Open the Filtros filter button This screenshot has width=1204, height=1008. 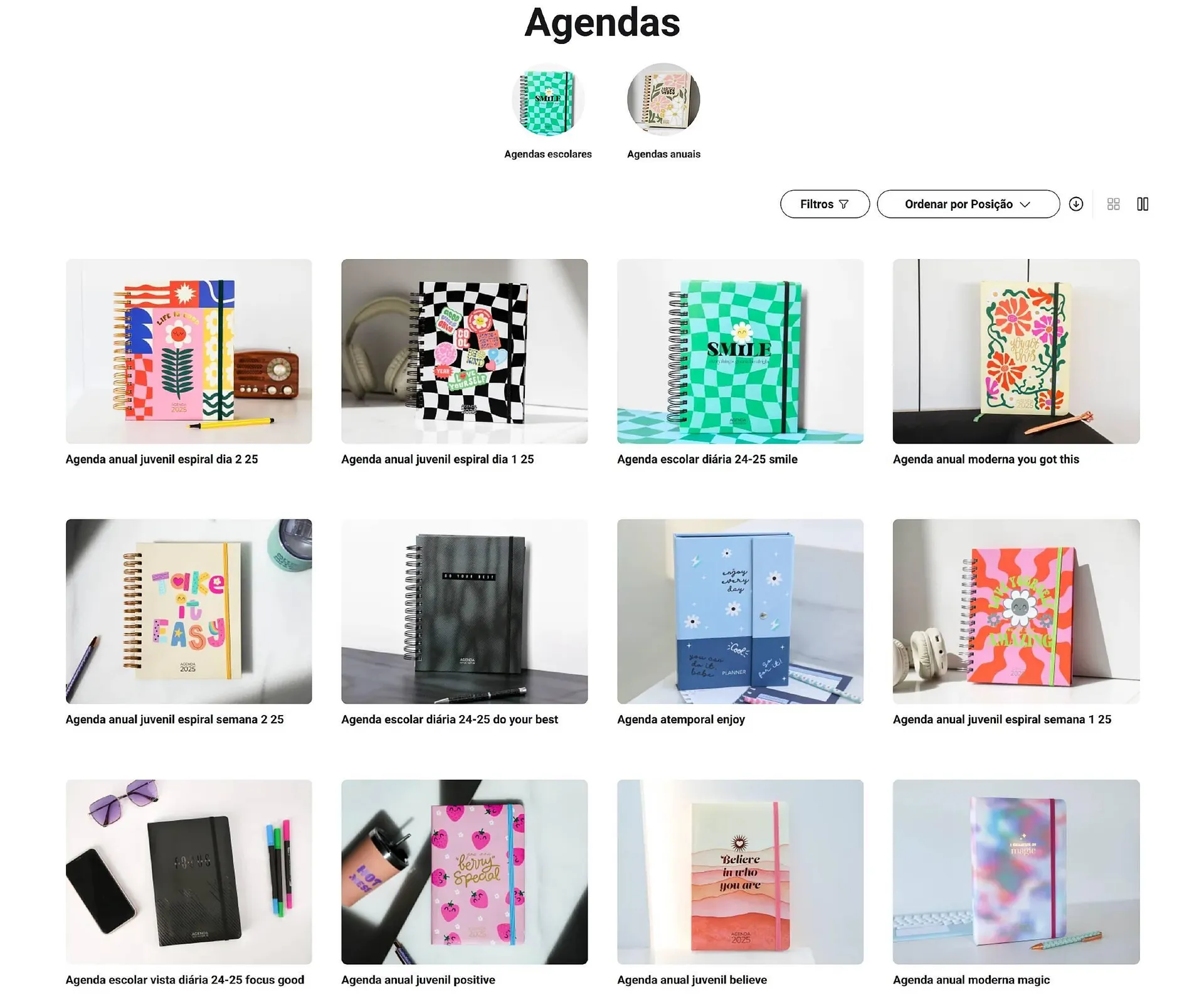[x=825, y=204]
